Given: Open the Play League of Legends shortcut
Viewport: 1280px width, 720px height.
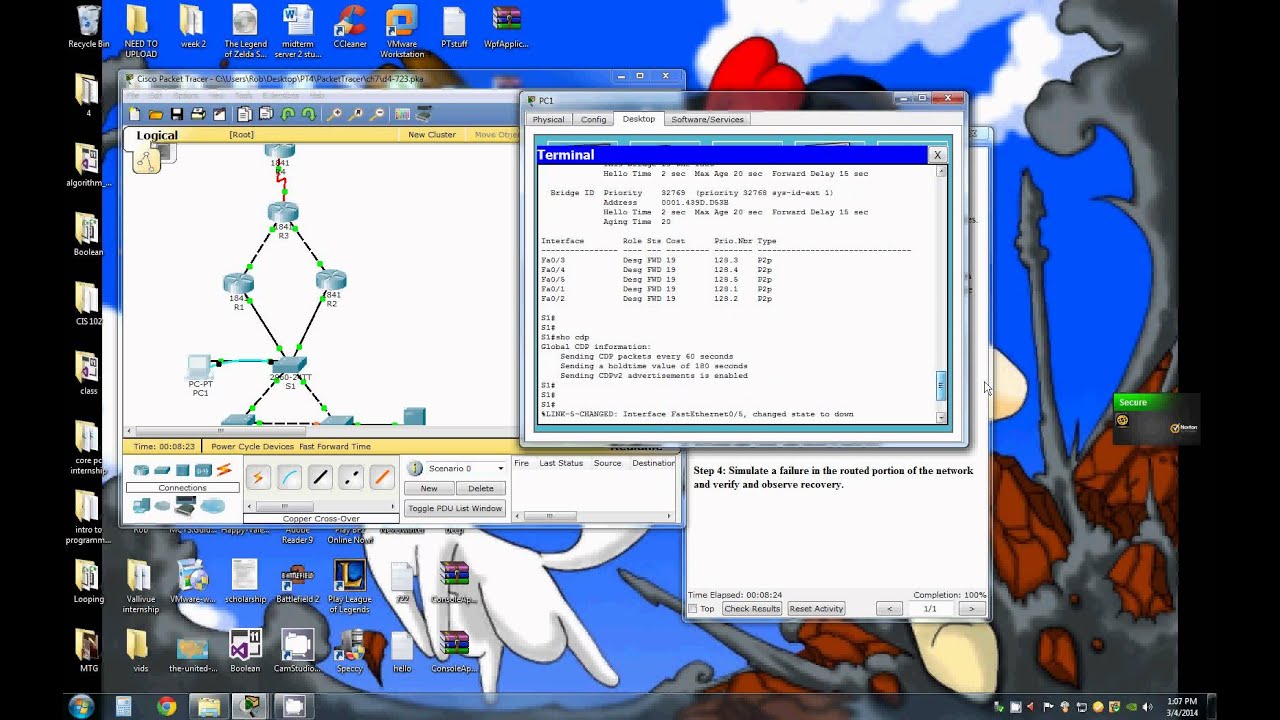Looking at the screenshot, I should pos(350,587).
